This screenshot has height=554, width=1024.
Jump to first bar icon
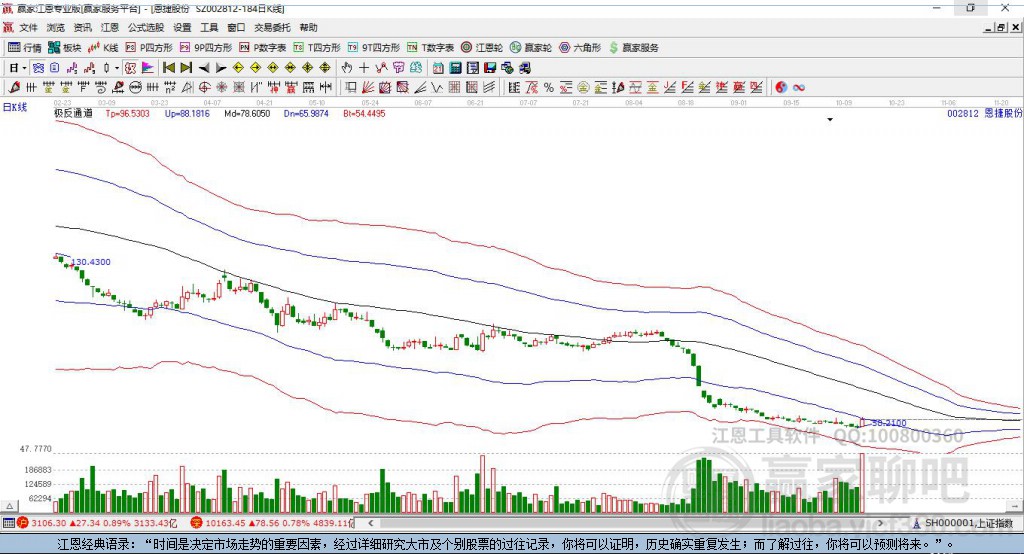pos(169,68)
